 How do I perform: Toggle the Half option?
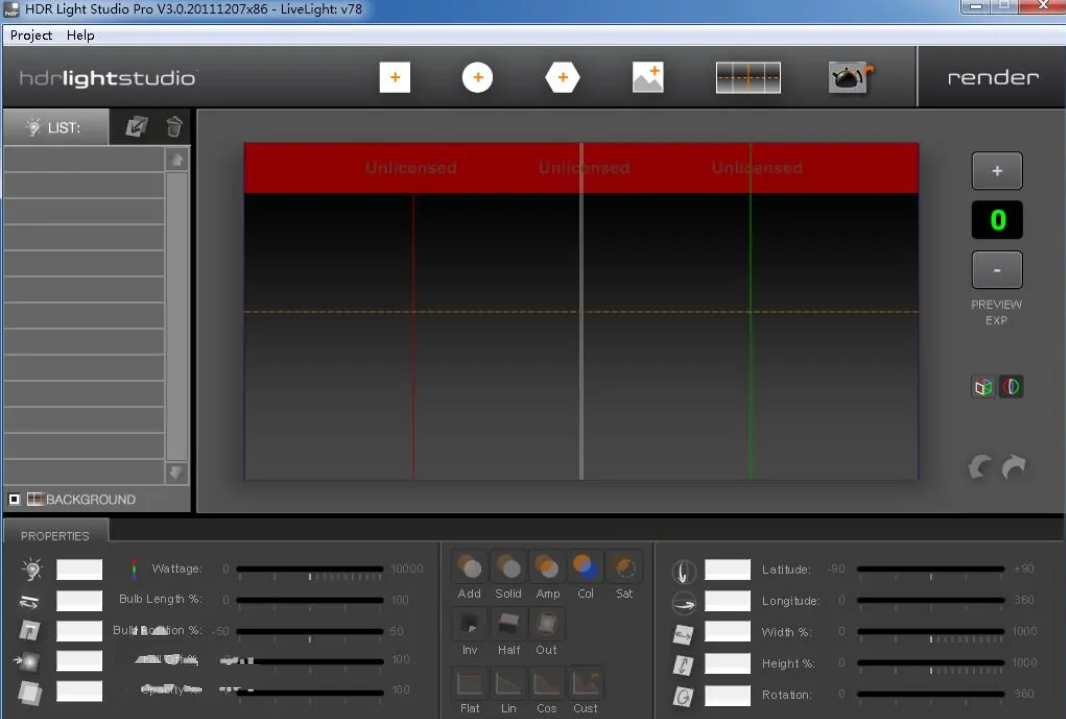coord(508,624)
